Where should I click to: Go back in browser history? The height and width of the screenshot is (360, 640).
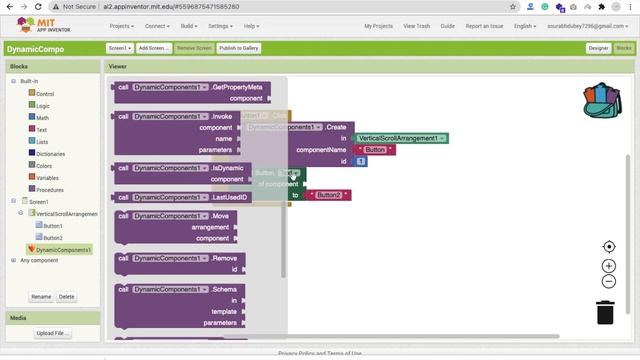coord(9,7)
